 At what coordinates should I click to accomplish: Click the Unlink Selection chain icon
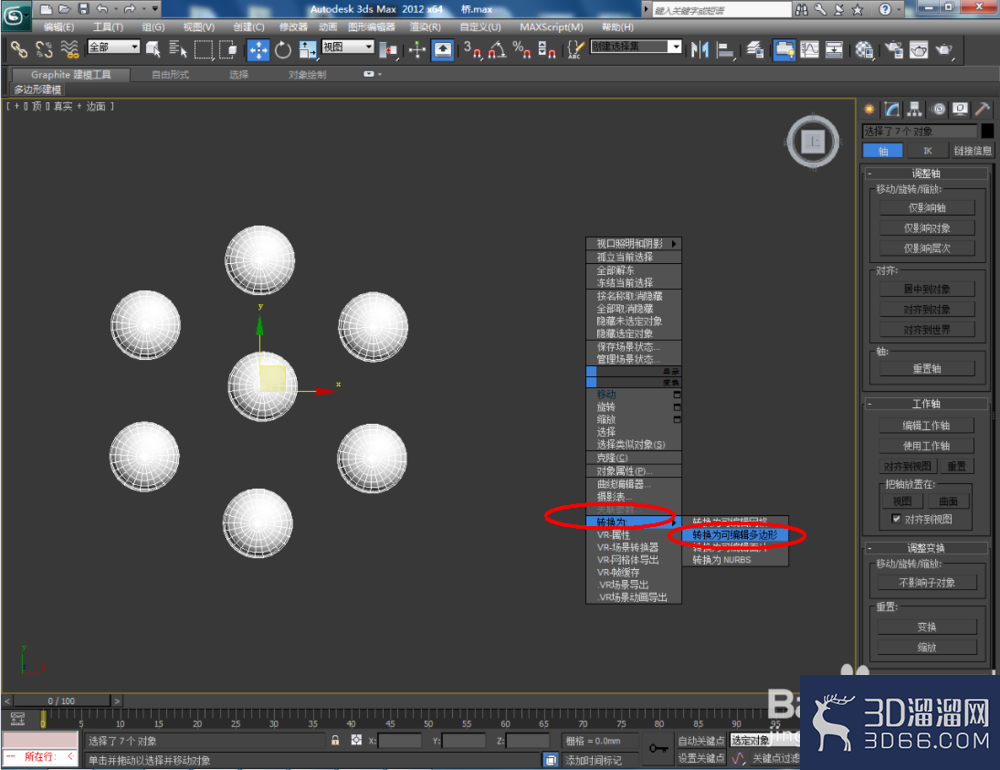pos(44,49)
